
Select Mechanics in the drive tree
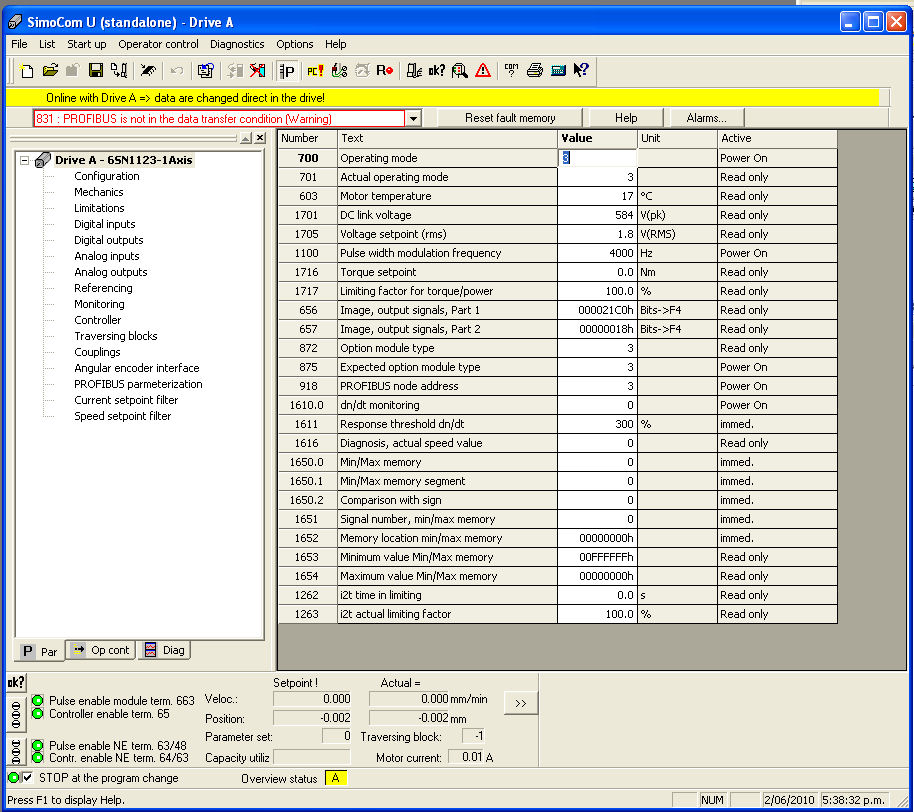pyautogui.click(x=99, y=192)
